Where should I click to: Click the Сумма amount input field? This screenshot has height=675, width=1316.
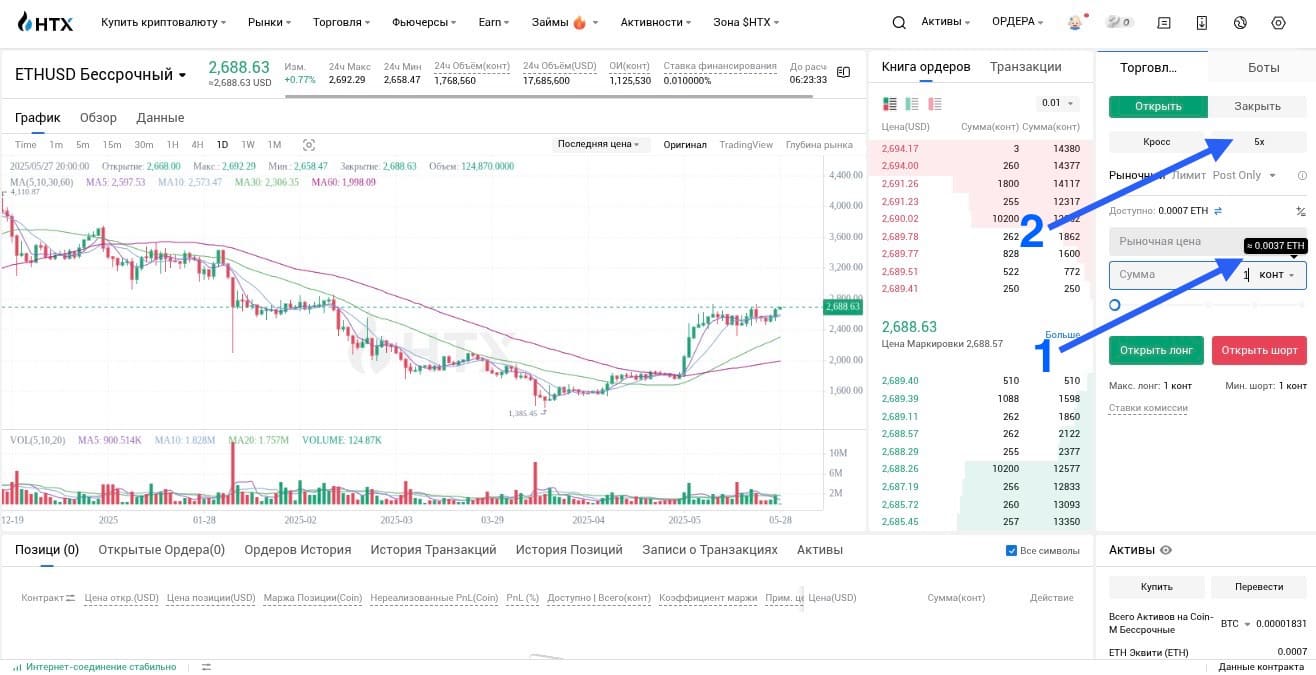[x=1208, y=275]
